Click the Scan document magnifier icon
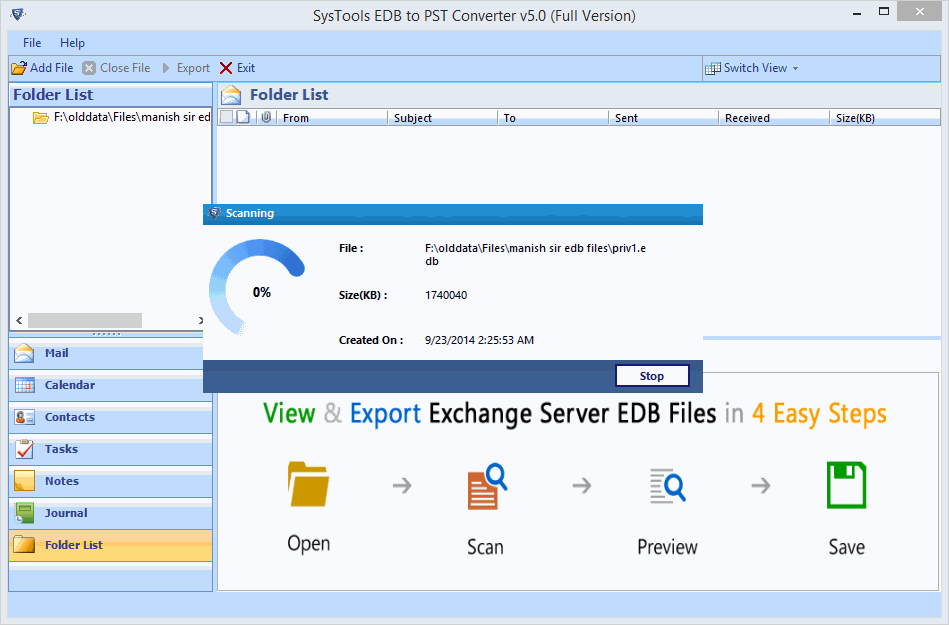Image resolution: width=949 pixels, height=625 pixels. [487, 486]
